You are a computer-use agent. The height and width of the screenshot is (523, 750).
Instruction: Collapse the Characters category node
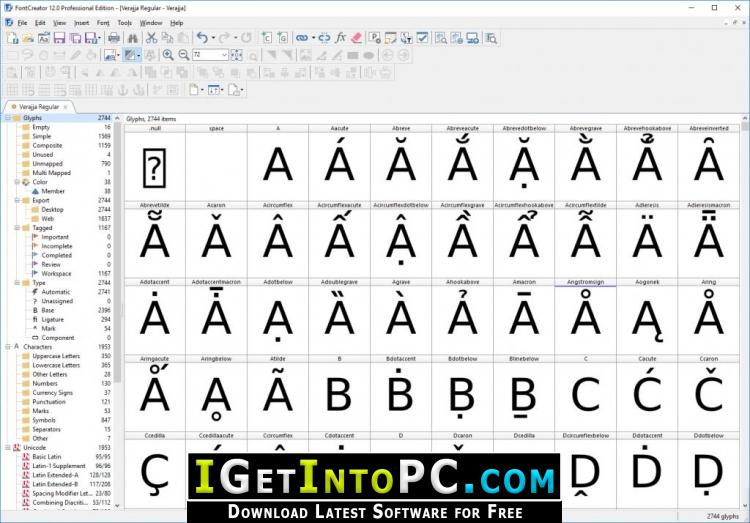pos(8,346)
